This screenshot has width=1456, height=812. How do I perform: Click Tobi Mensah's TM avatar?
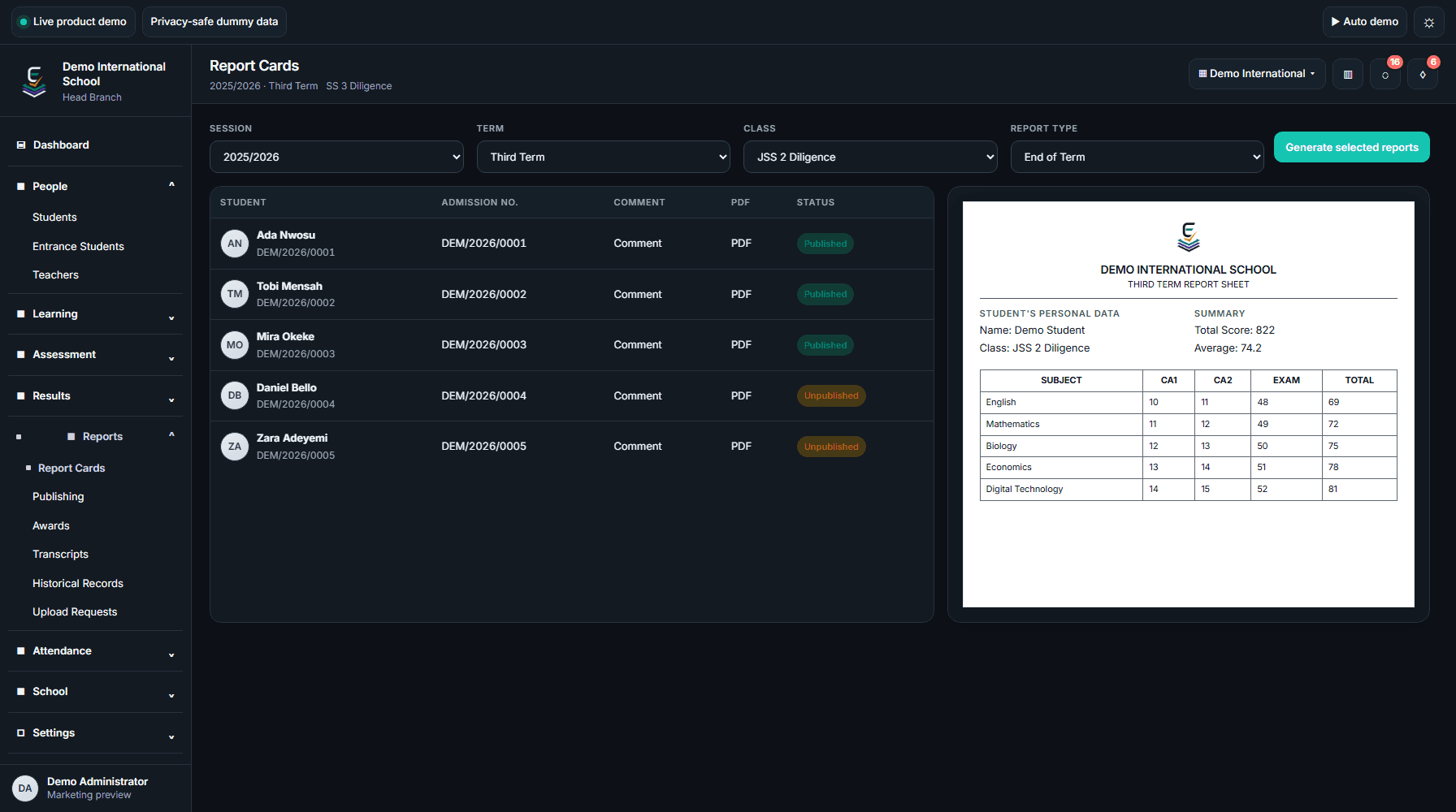tap(235, 294)
